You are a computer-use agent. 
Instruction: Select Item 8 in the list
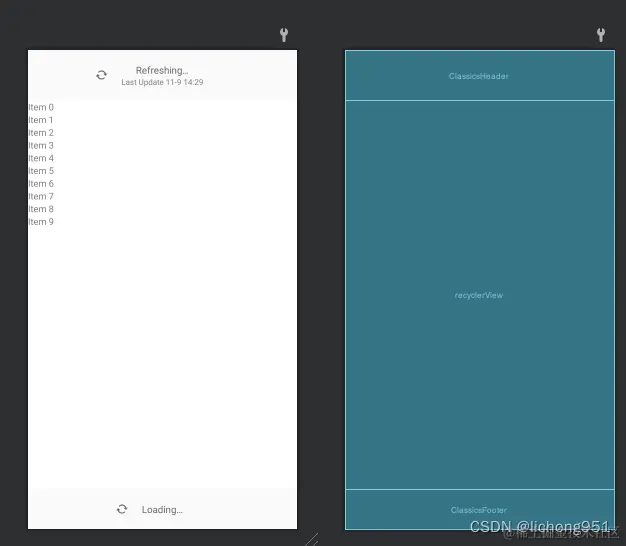(41, 209)
